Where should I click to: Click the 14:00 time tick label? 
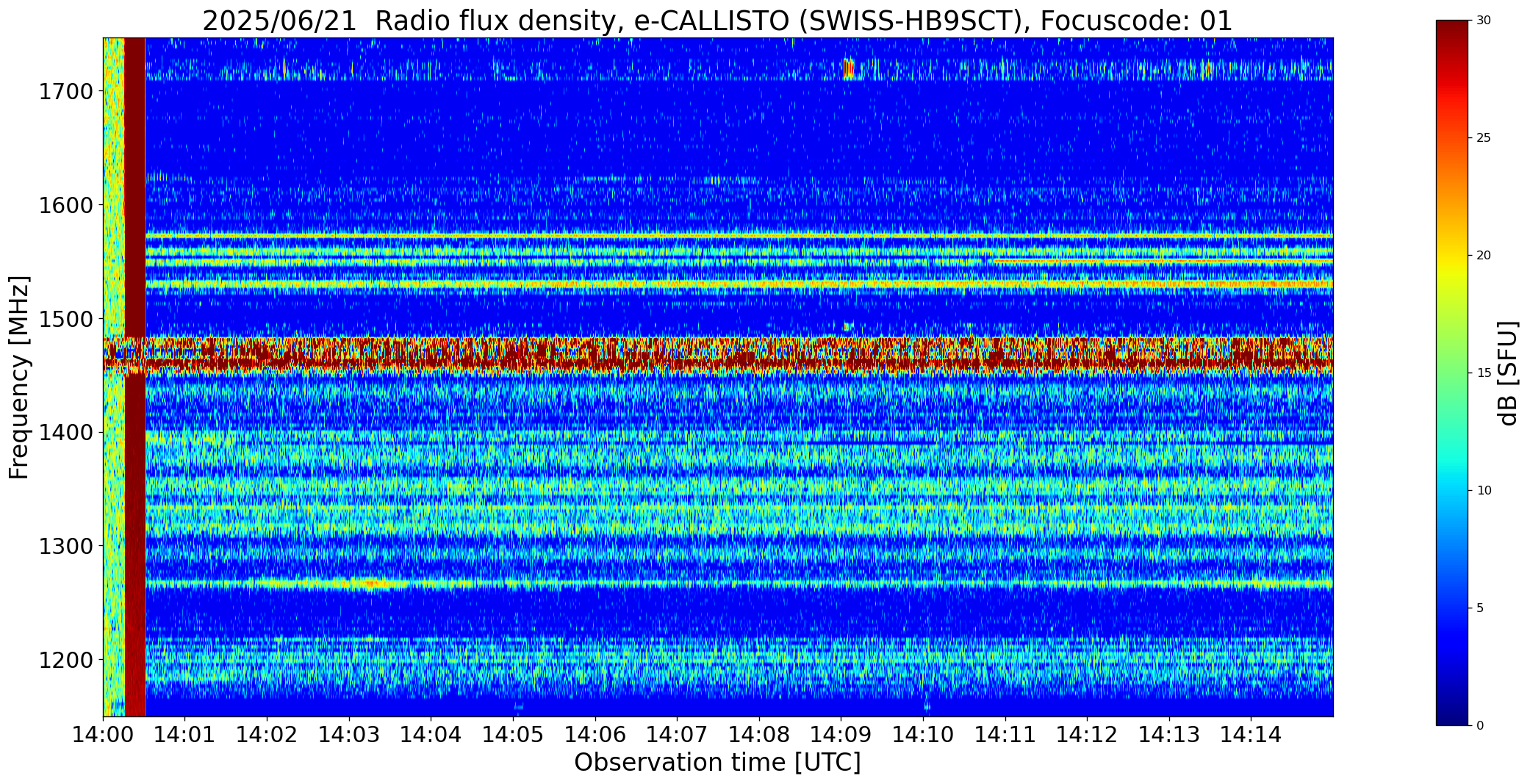coord(103,734)
